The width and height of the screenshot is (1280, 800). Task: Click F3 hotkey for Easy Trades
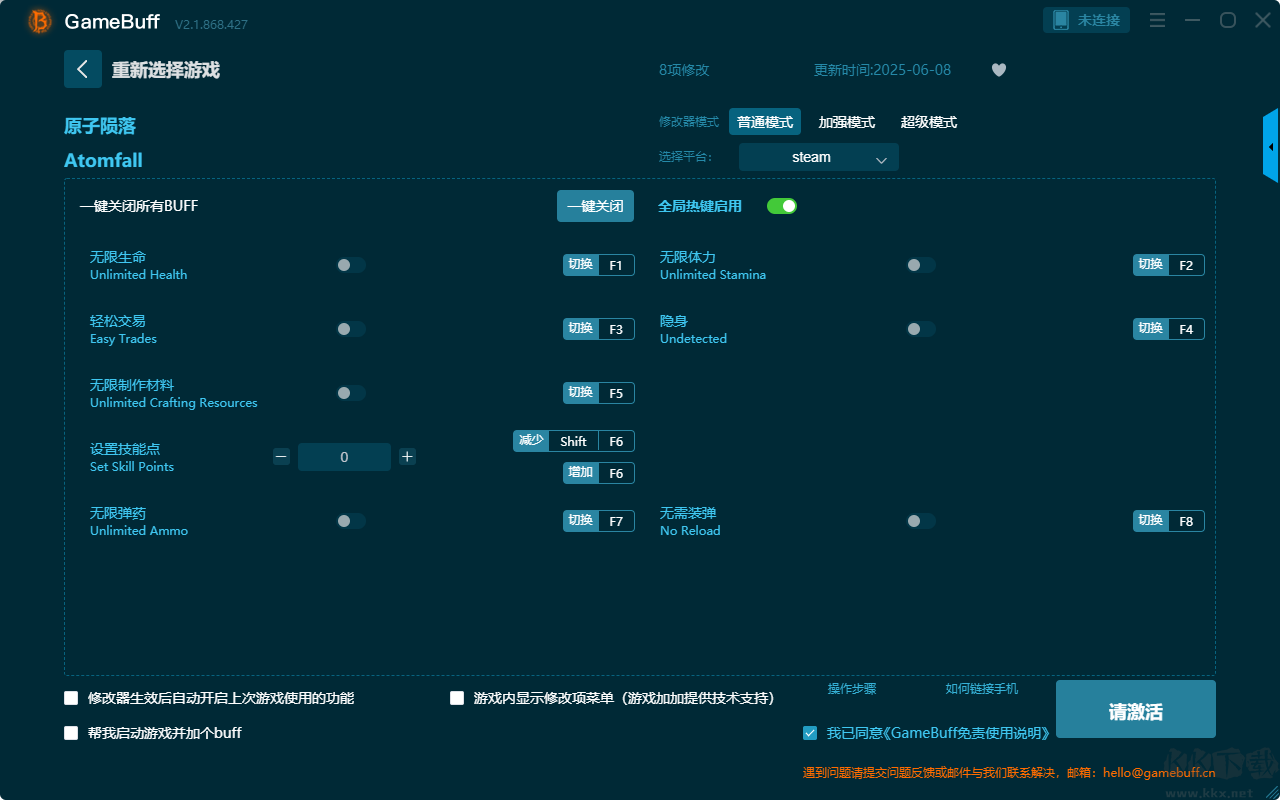(599, 329)
